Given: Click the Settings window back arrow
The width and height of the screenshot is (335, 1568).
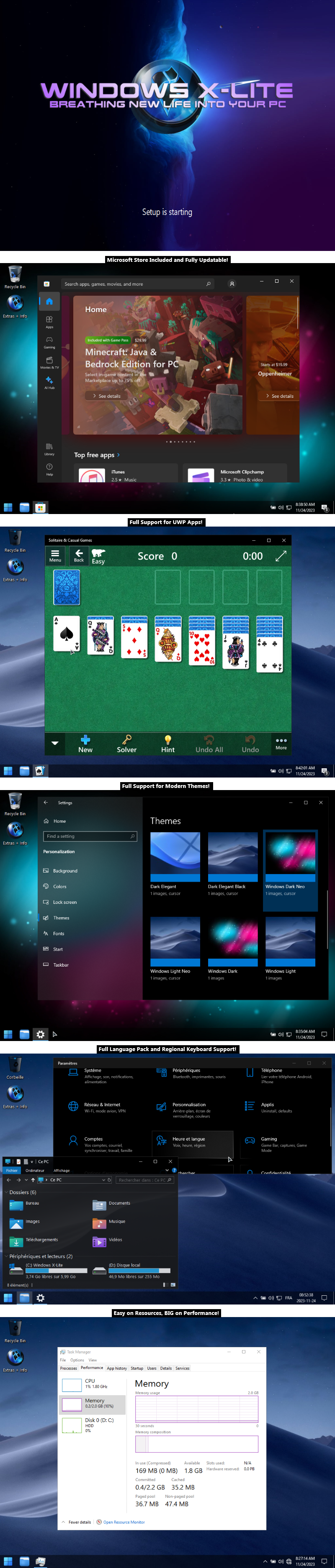Looking at the screenshot, I should [x=46, y=802].
